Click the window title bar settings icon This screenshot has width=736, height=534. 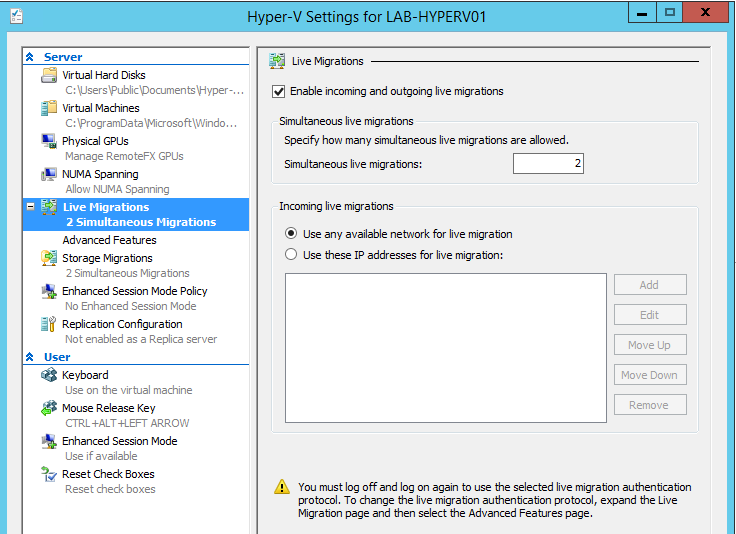16,16
